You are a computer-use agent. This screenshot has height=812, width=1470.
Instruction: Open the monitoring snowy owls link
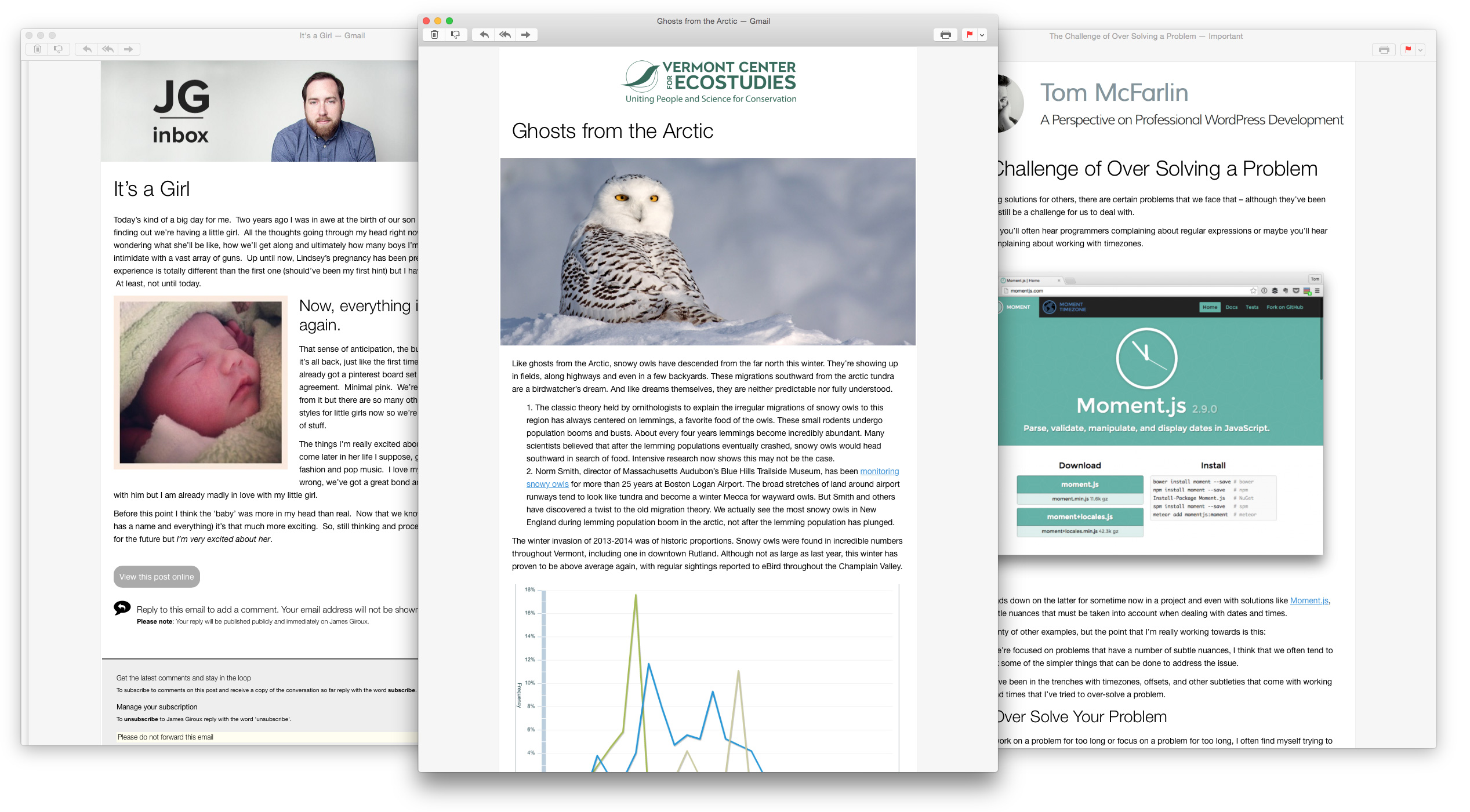pos(879,471)
